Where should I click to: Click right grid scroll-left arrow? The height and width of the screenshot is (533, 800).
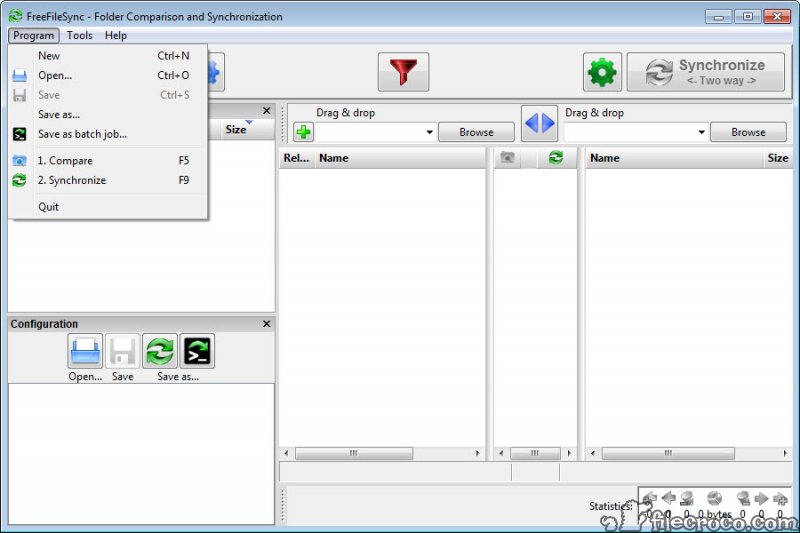593,453
